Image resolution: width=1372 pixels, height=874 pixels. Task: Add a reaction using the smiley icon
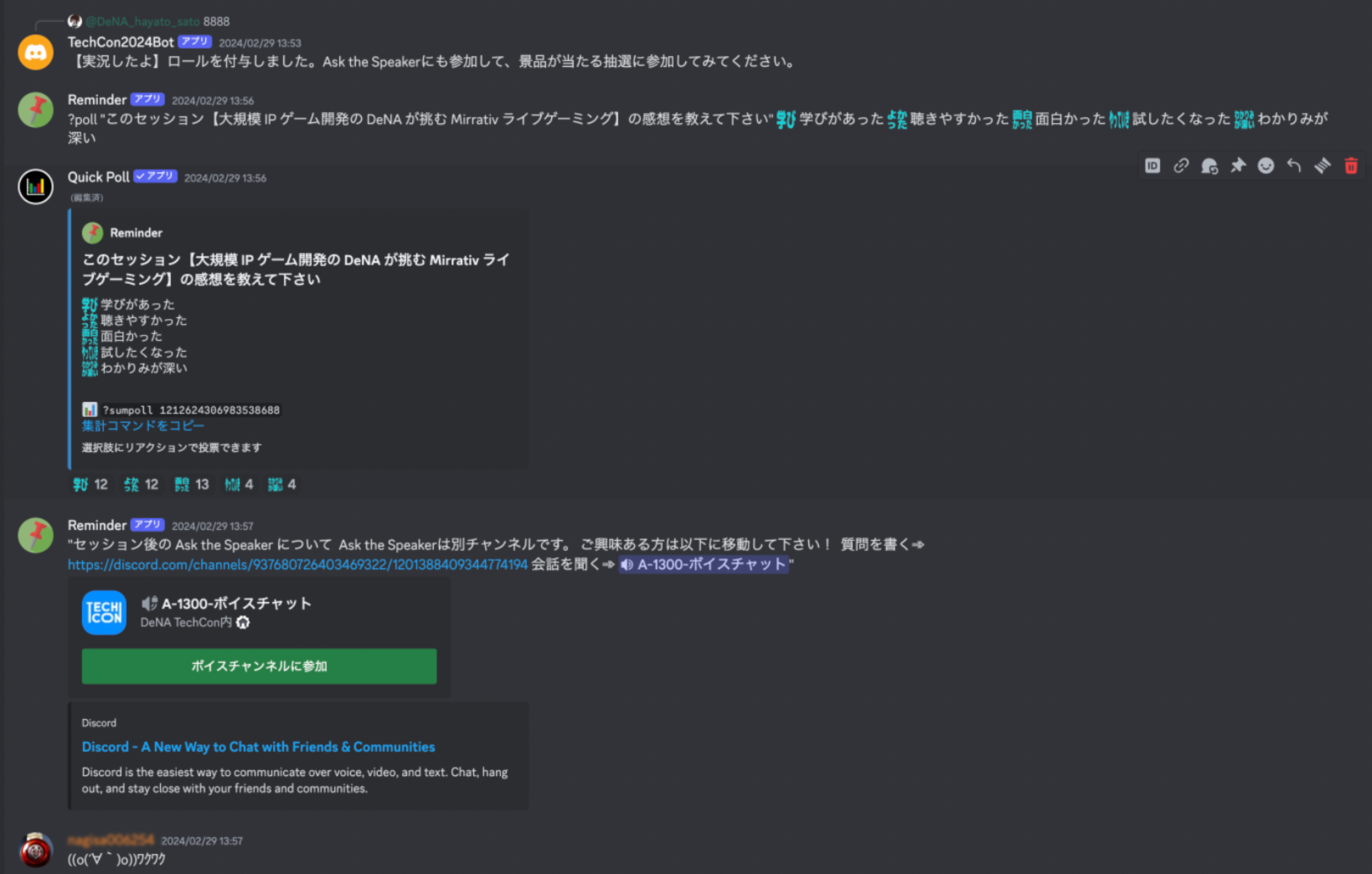pos(1266,166)
